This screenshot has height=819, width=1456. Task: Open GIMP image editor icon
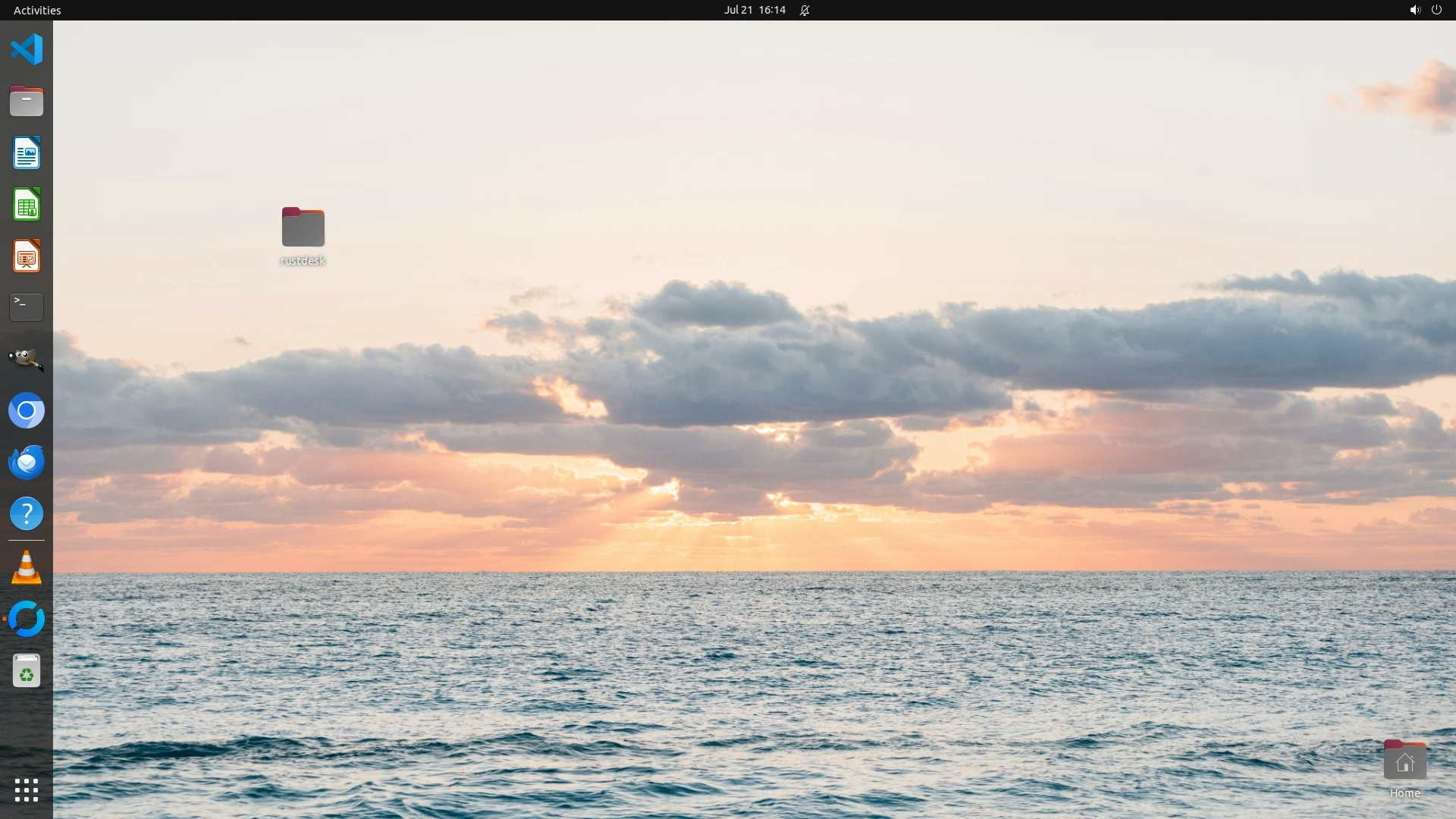pyautogui.click(x=27, y=359)
